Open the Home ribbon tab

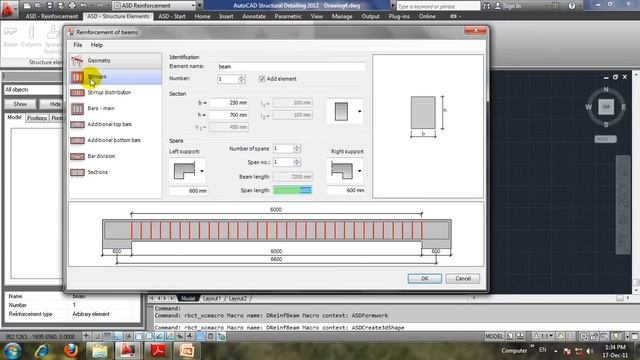point(202,16)
